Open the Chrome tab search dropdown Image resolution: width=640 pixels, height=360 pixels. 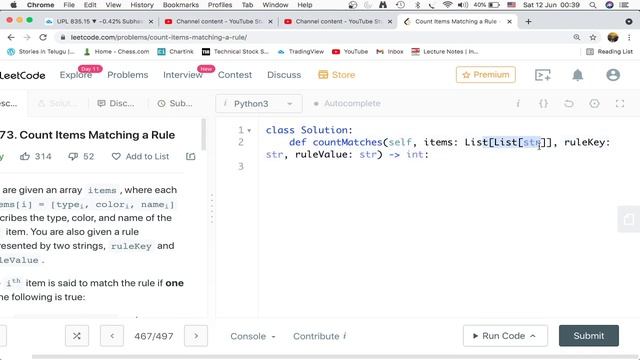click(629, 21)
